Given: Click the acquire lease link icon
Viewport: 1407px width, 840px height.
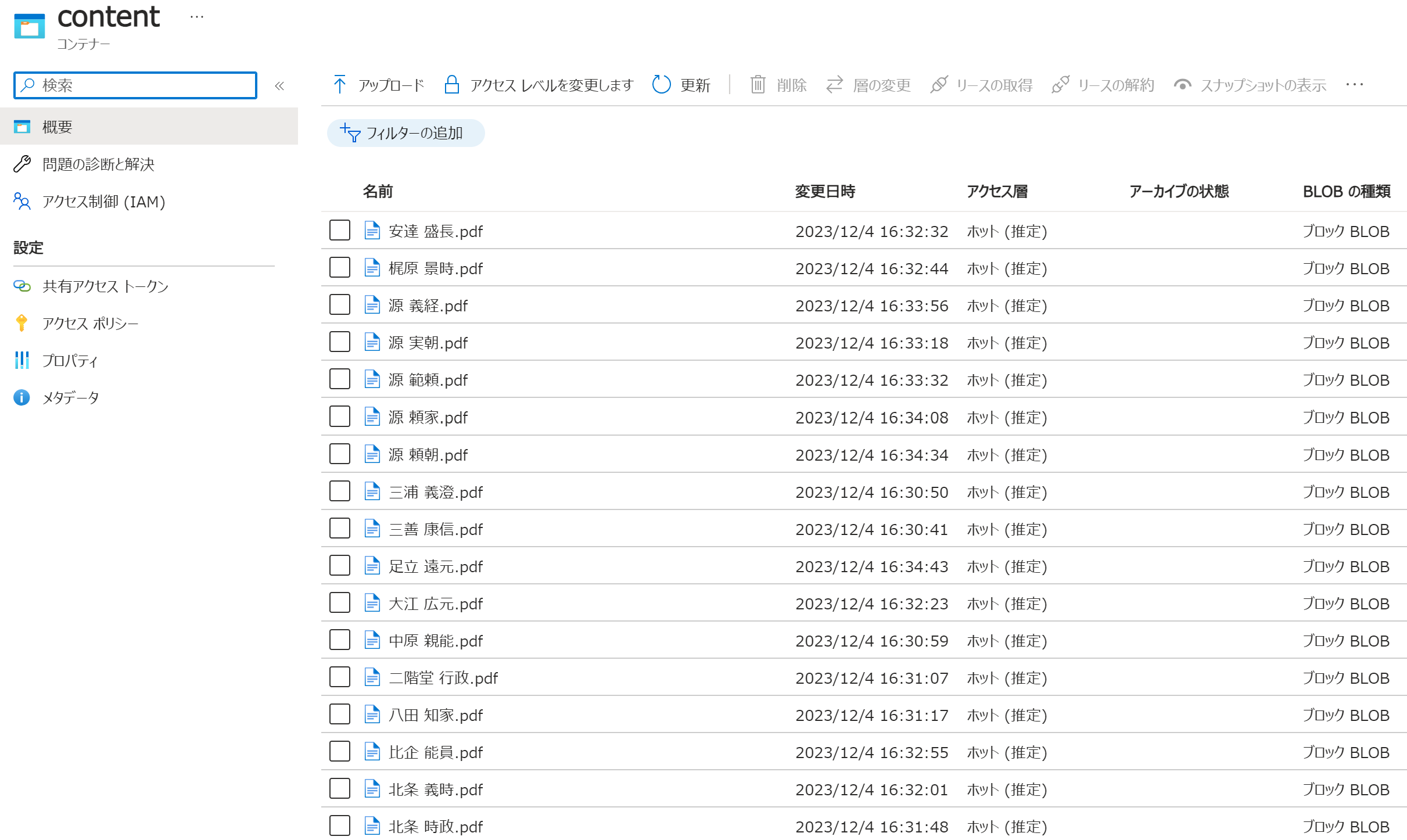Looking at the screenshot, I should 939,85.
